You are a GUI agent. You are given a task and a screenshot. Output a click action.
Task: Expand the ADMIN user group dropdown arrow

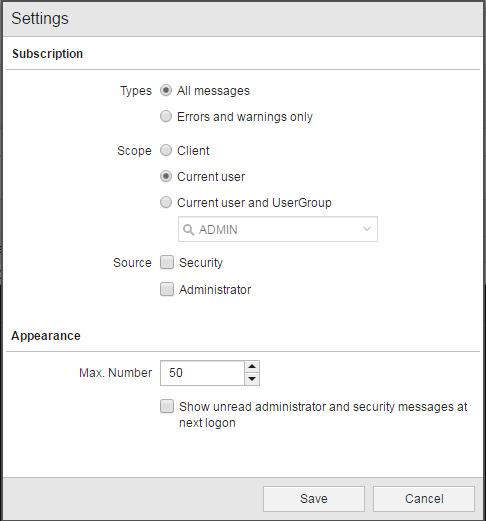367,229
